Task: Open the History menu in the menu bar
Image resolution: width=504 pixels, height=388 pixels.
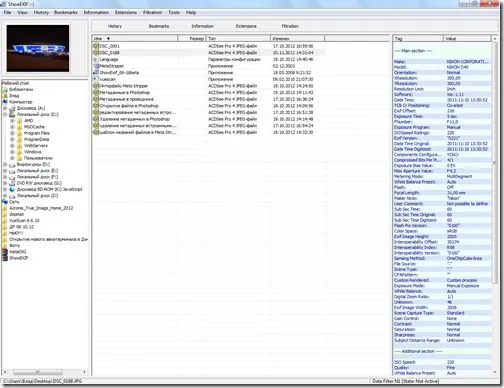Action: (x=41, y=12)
